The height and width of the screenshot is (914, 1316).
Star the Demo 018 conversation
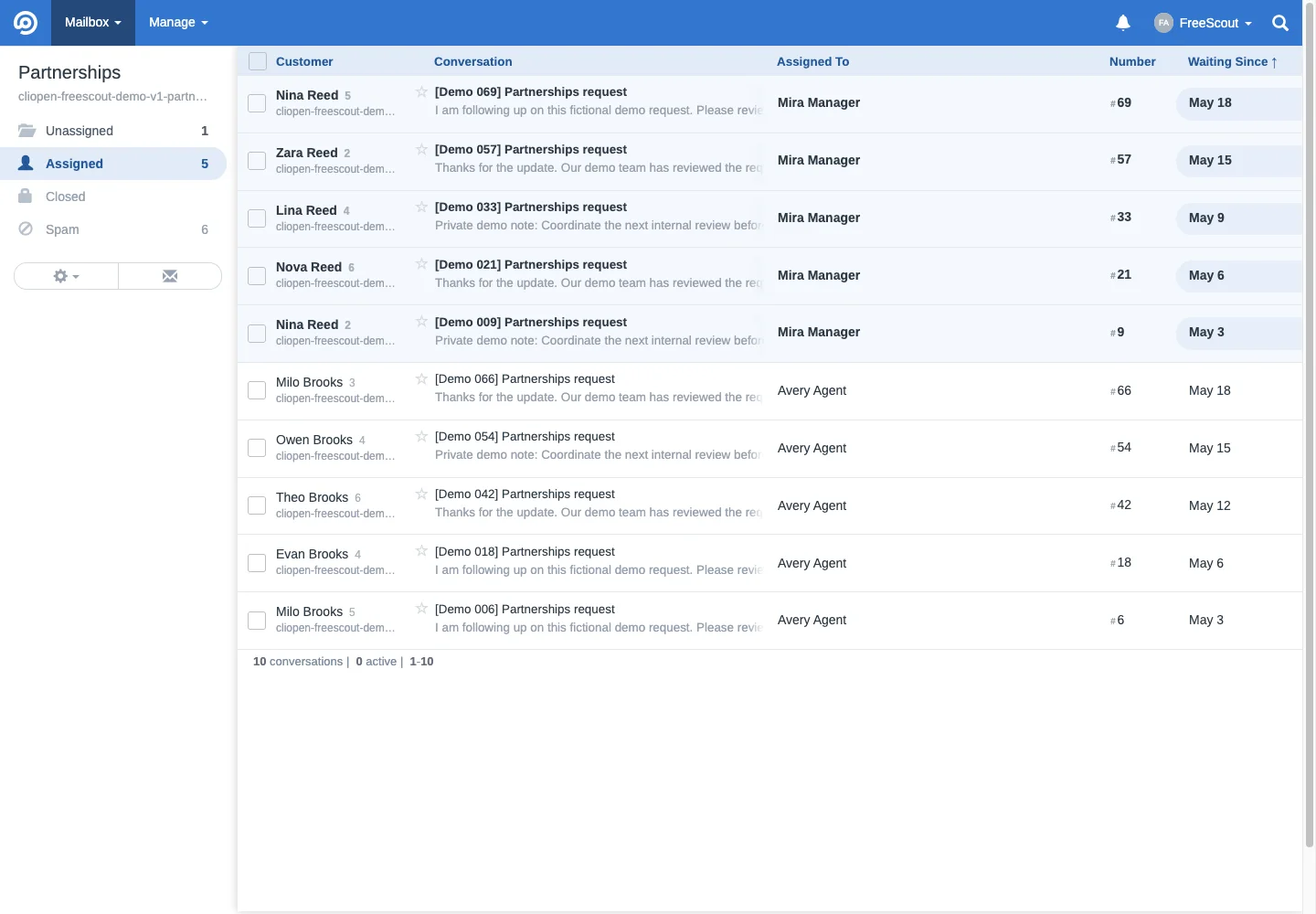(421, 551)
